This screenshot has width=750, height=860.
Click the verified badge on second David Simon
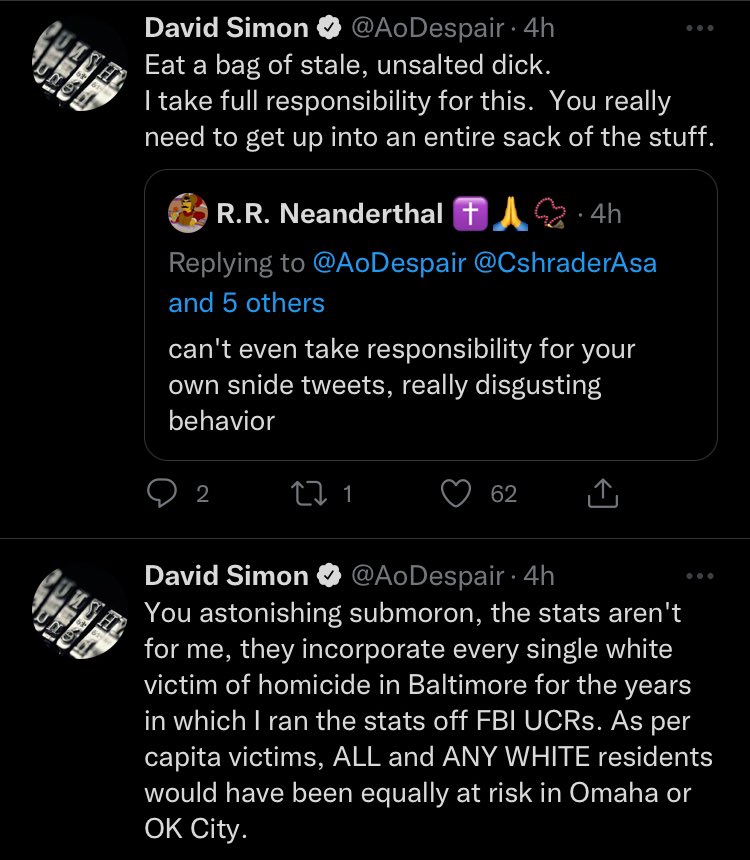(x=329, y=576)
